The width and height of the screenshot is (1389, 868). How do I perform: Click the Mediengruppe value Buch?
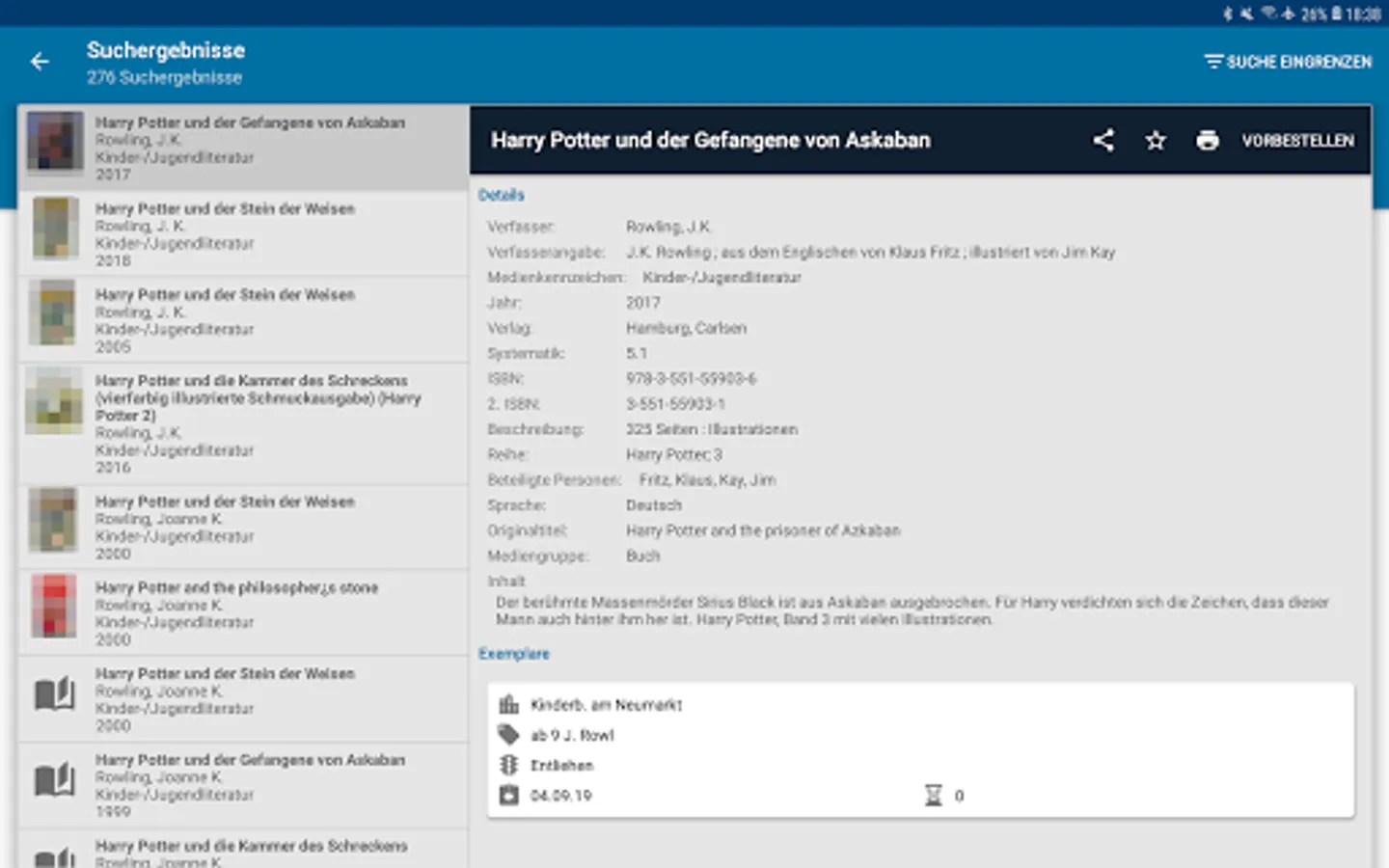coord(642,556)
